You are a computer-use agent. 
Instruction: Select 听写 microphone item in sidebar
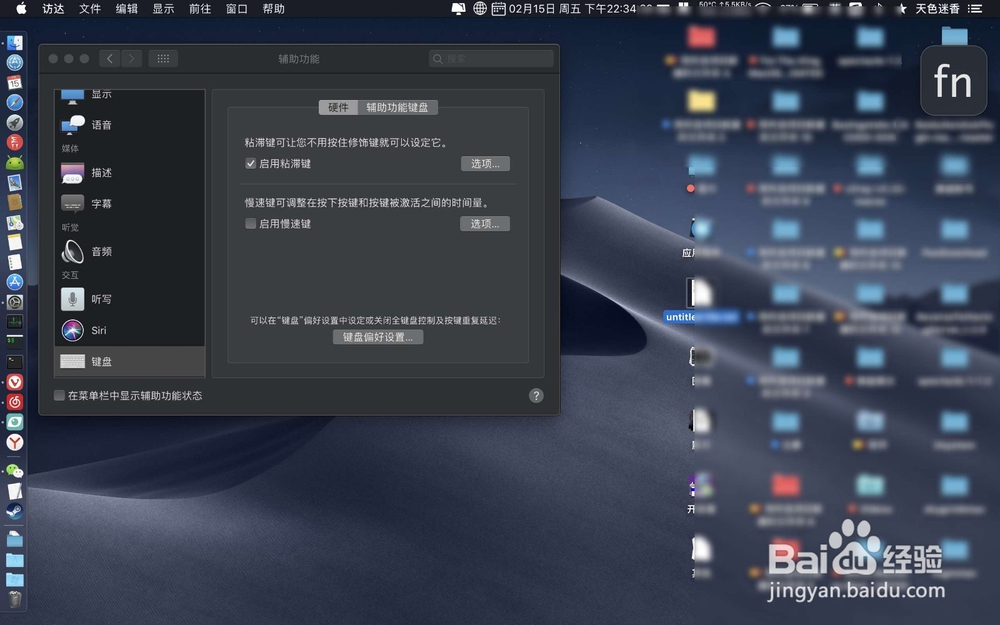(130, 299)
